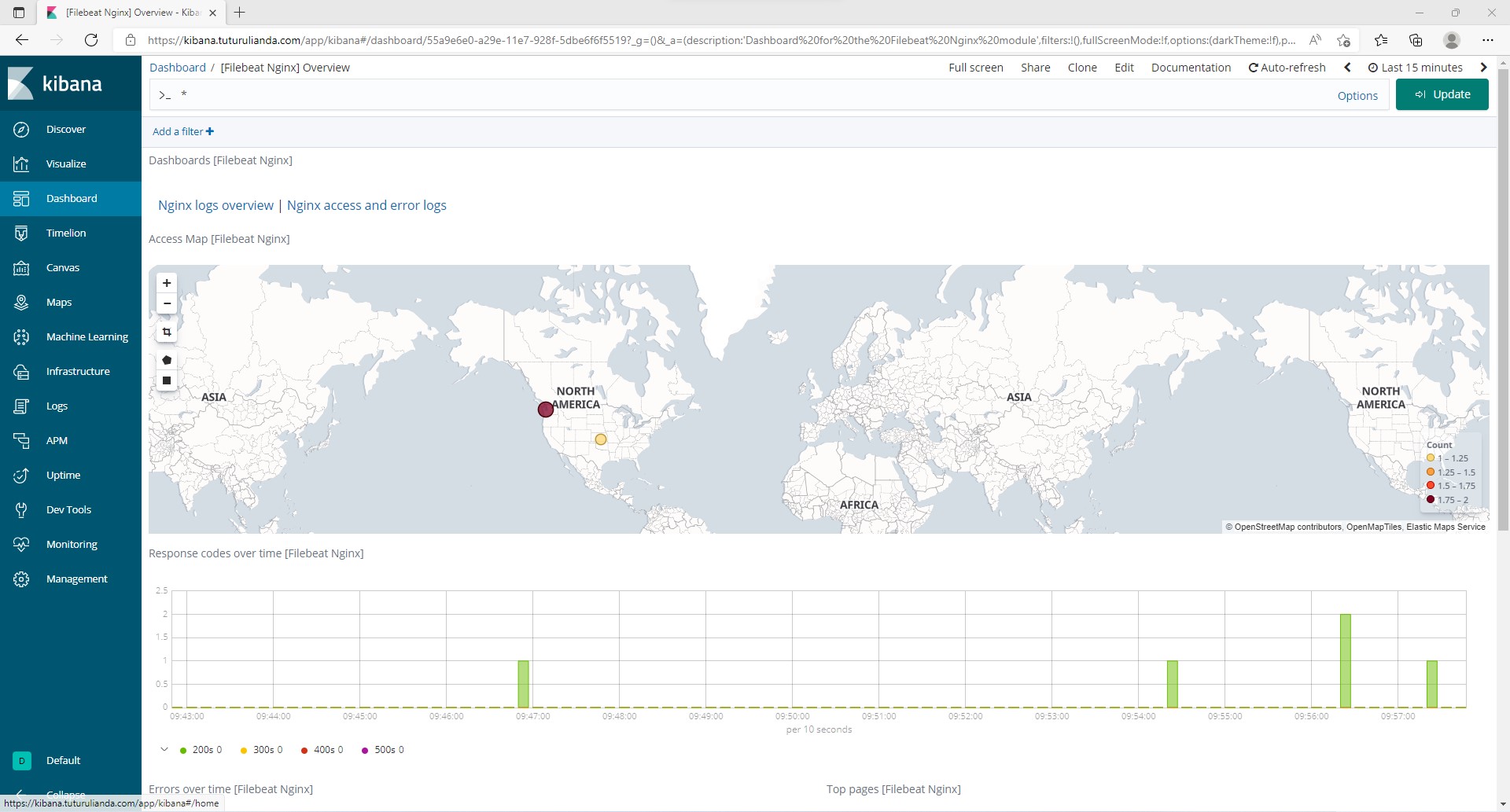The image size is (1510, 812).
Task: Click Edit in top menu
Action: (x=1124, y=68)
